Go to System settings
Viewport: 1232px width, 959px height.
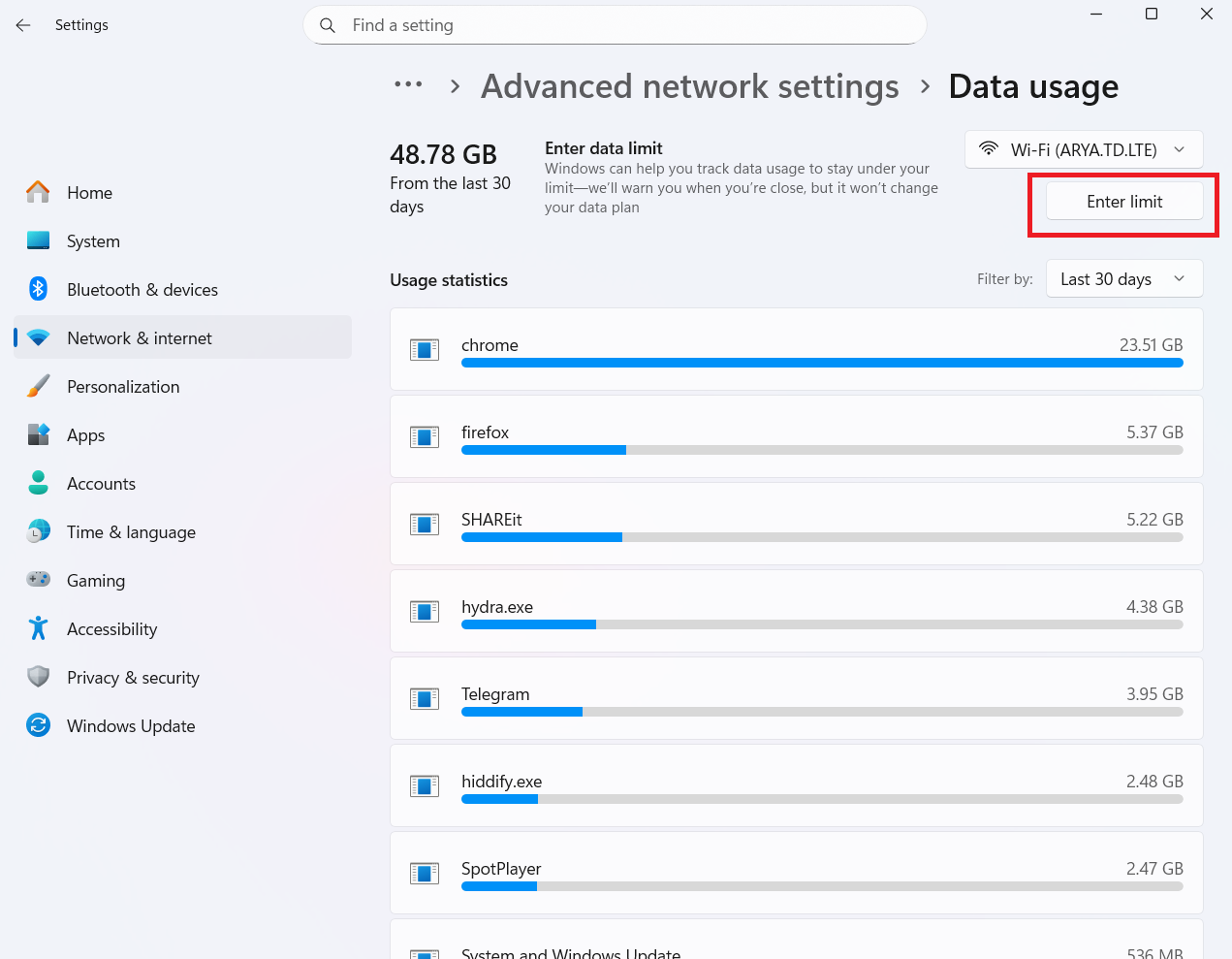coord(182,240)
